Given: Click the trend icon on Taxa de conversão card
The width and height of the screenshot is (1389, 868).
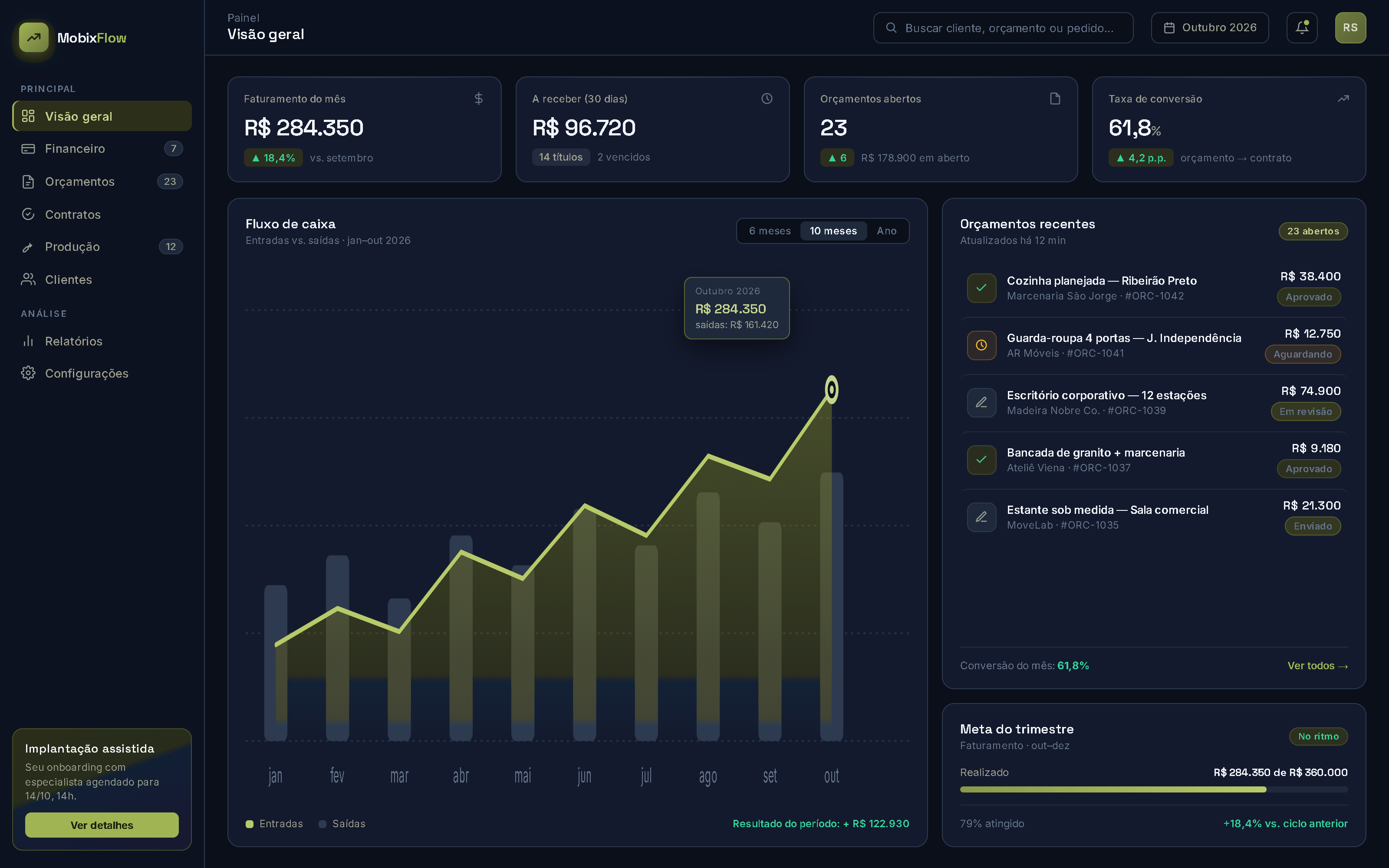Looking at the screenshot, I should (x=1343, y=99).
